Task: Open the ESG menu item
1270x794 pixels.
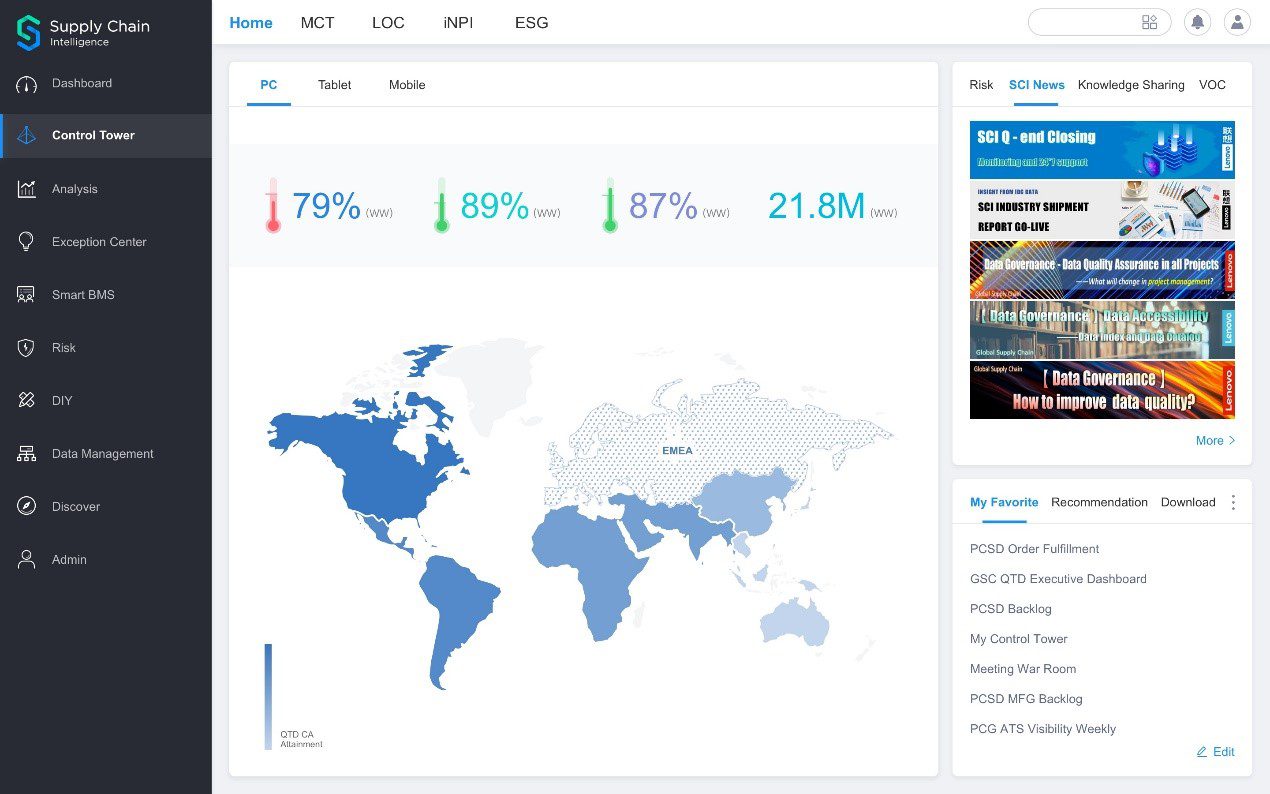Action: 531,22
